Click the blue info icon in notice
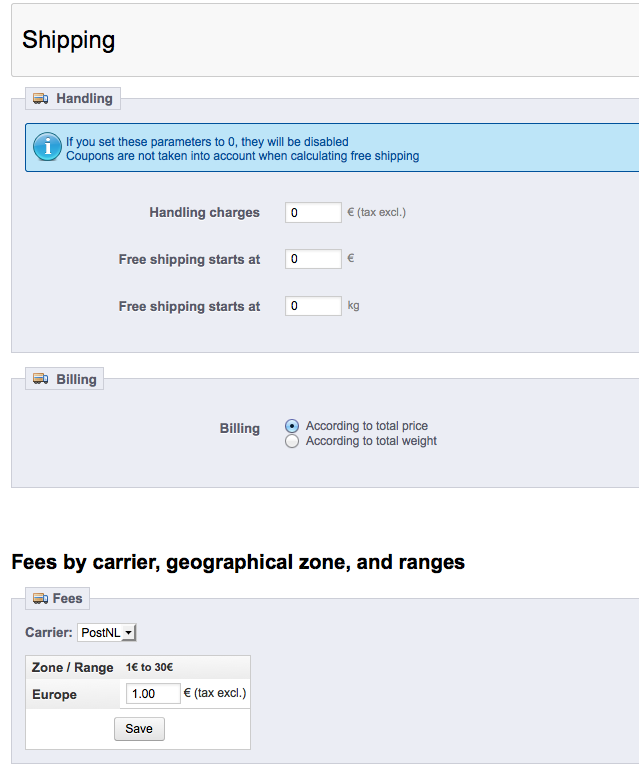 [47, 147]
